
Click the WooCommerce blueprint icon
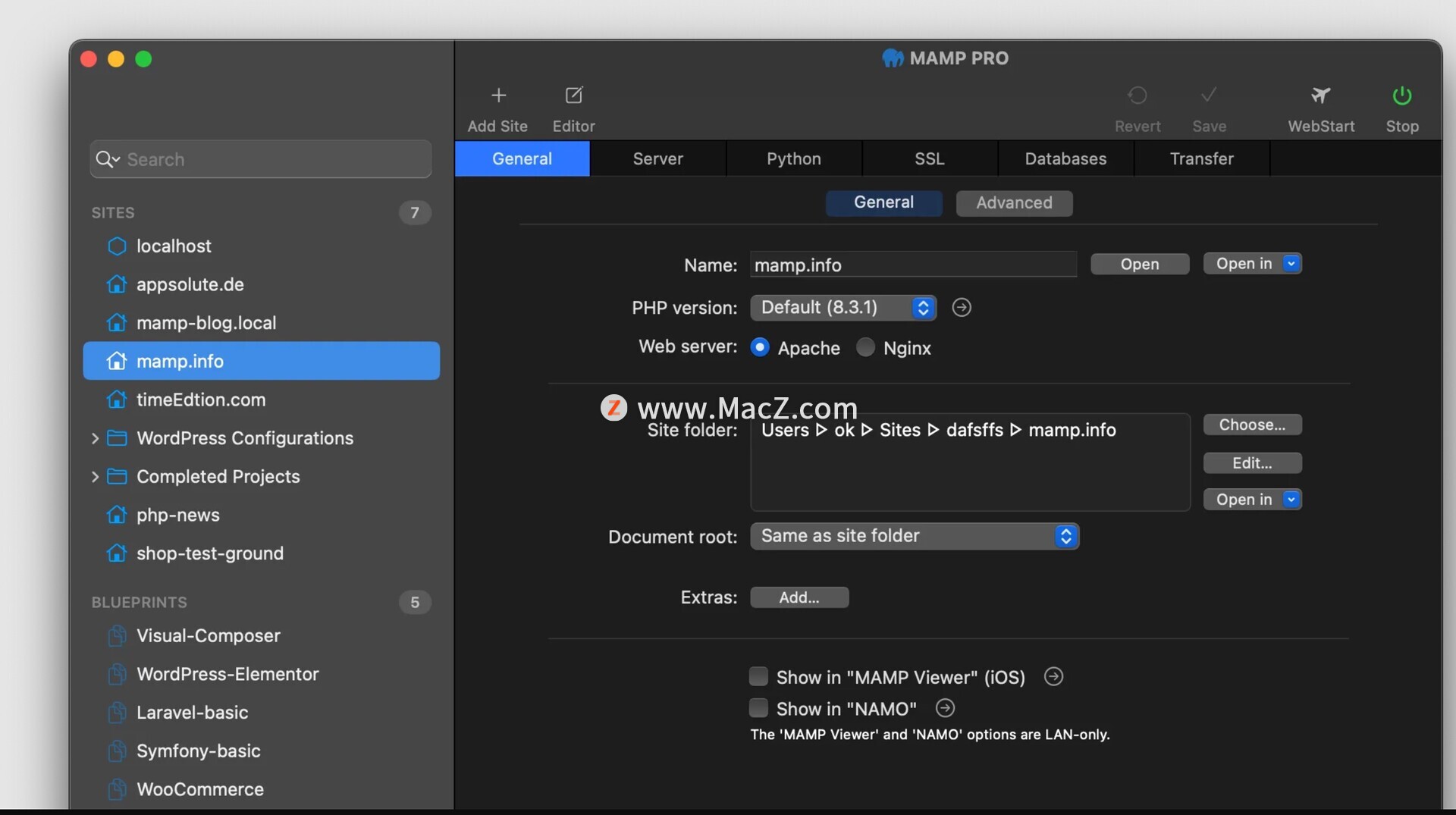pos(117,789)
